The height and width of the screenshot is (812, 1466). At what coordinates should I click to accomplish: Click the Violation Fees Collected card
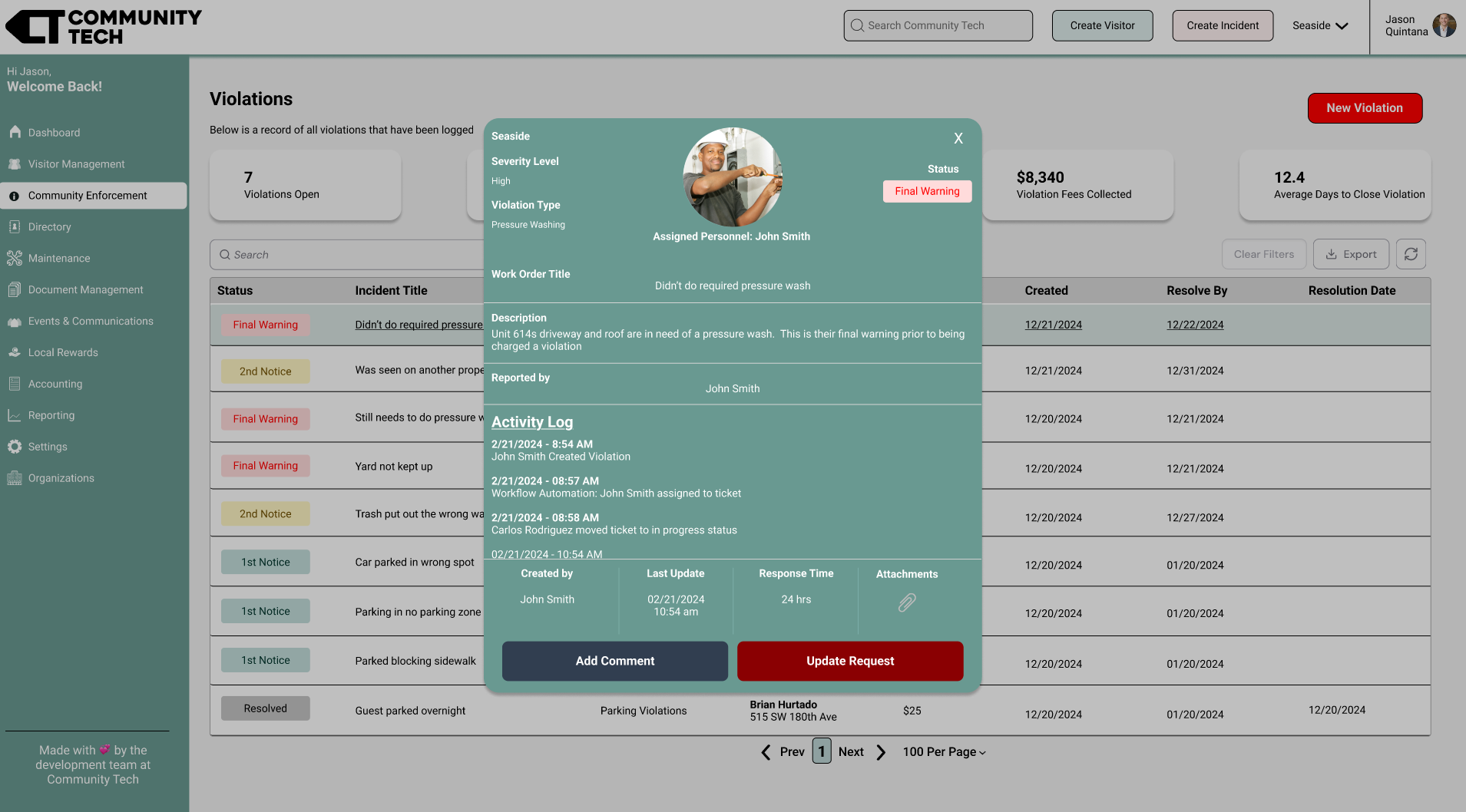click(1077, 185)
